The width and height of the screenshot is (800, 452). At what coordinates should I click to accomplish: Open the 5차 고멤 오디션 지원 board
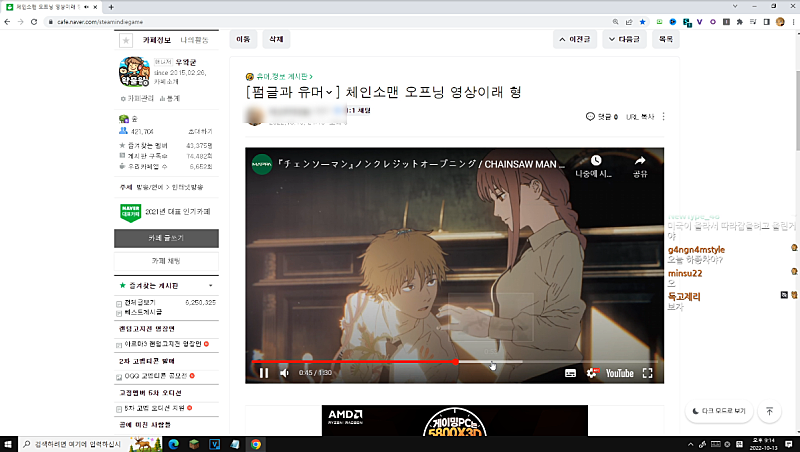coord(155,408)
